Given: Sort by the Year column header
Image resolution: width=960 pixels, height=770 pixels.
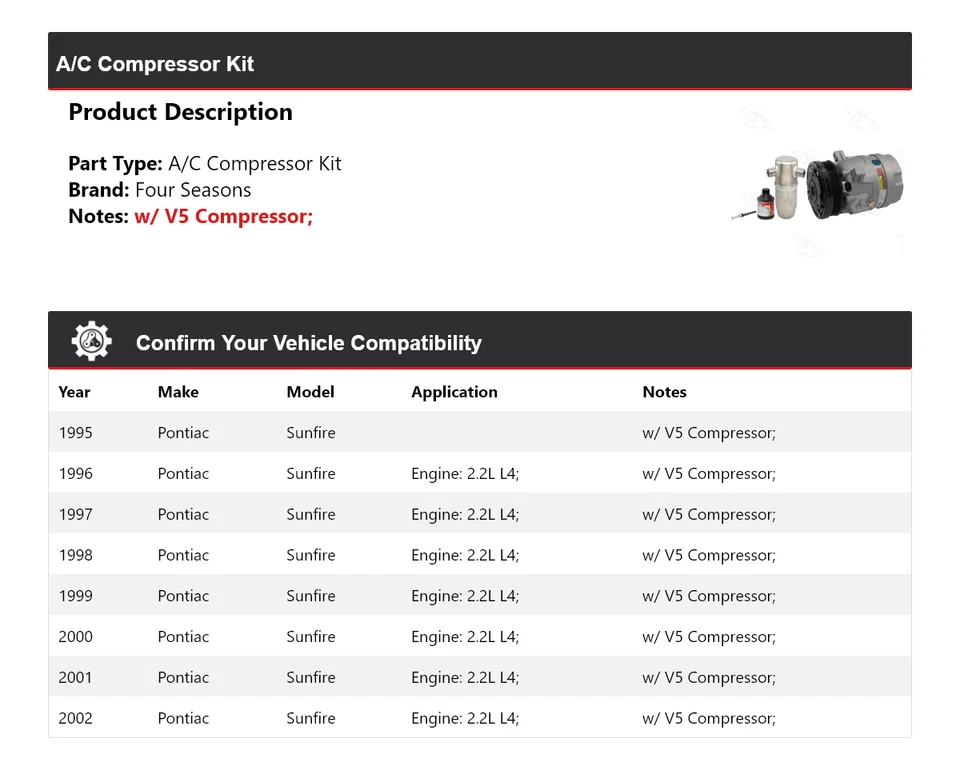Looking at the screenshot, I should tap(74, 392).
